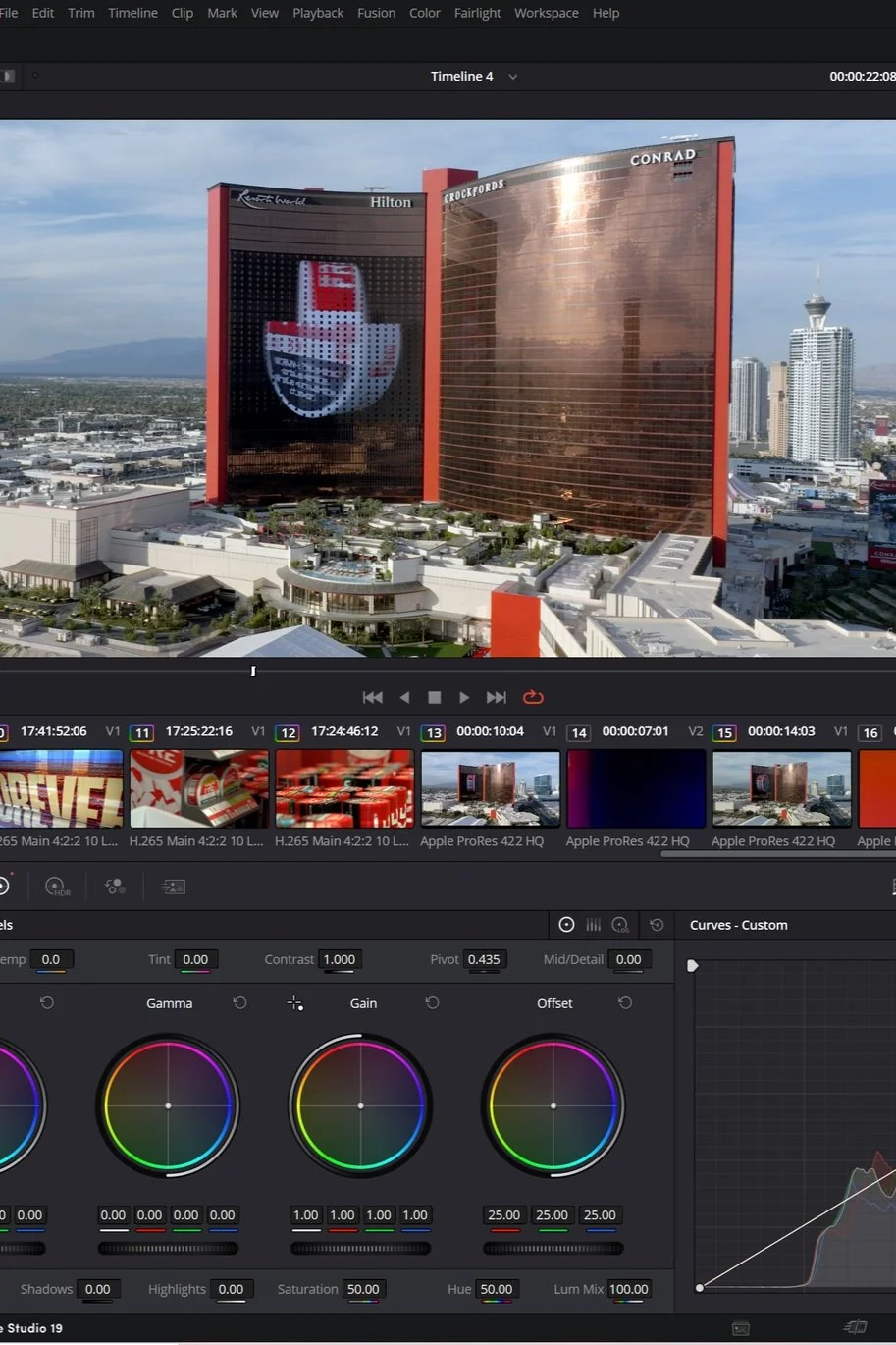Reset the Gamma wheel
The image size is (896, 1345).
(239, 1003)
